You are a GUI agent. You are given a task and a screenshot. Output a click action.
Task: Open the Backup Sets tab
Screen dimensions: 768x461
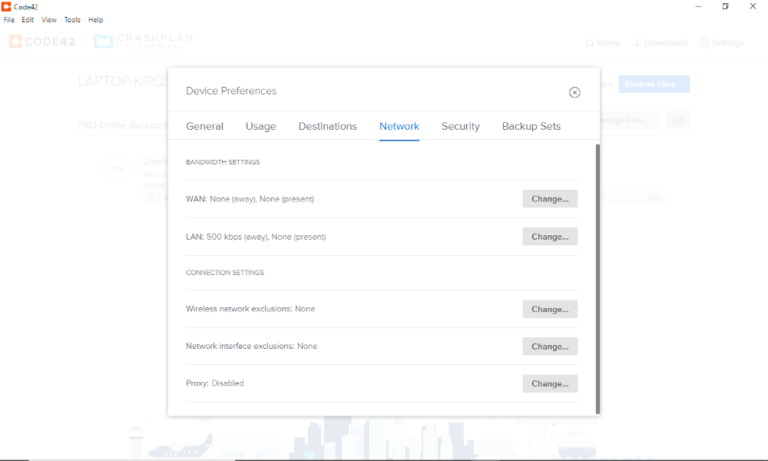(531, 126)
